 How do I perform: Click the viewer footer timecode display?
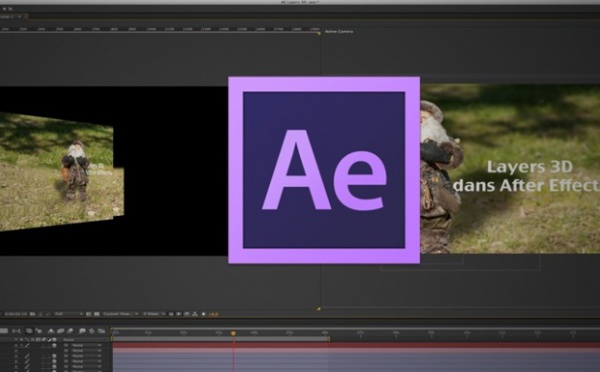(16, 314)
